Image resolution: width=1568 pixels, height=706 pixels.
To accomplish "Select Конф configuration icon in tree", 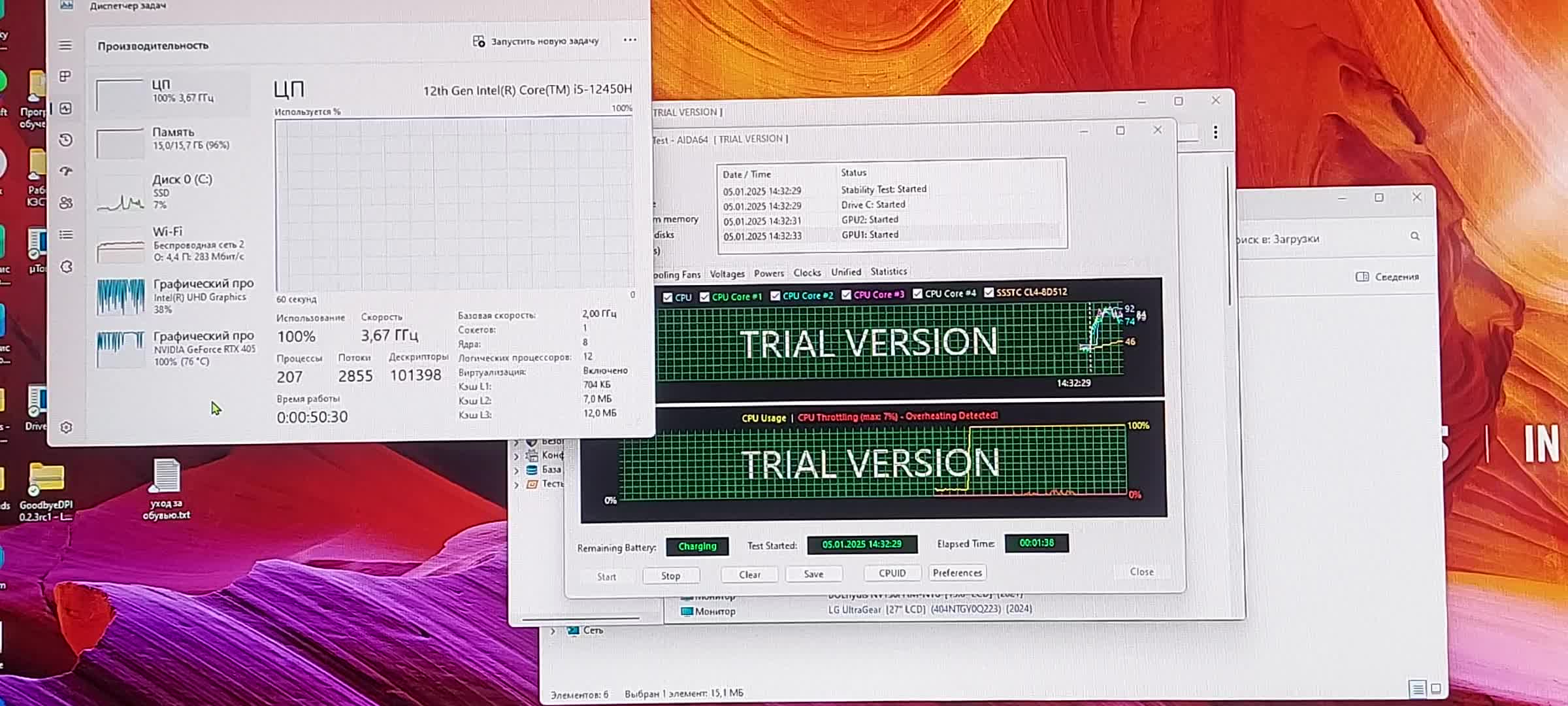I will pyautogui.click(x=532, y=455).
